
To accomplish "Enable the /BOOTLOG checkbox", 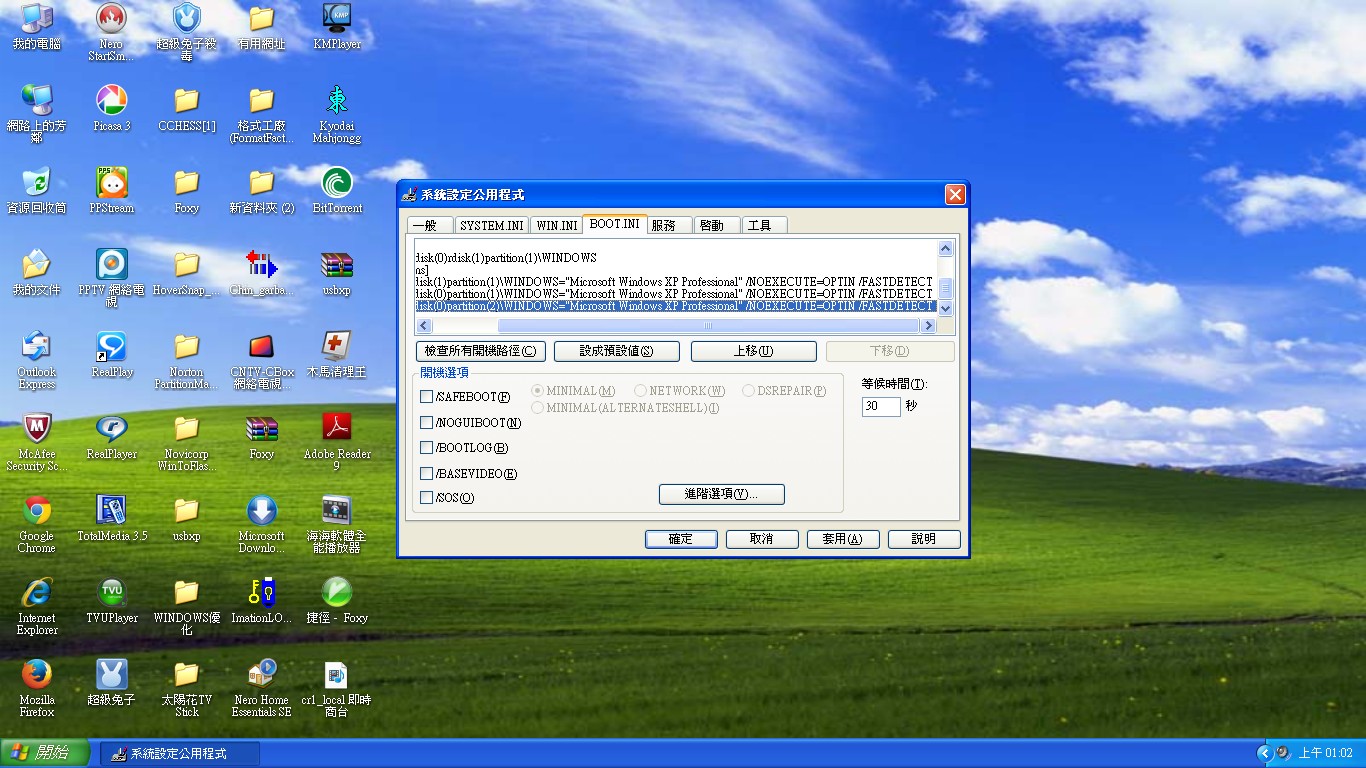I will [427, 447].
